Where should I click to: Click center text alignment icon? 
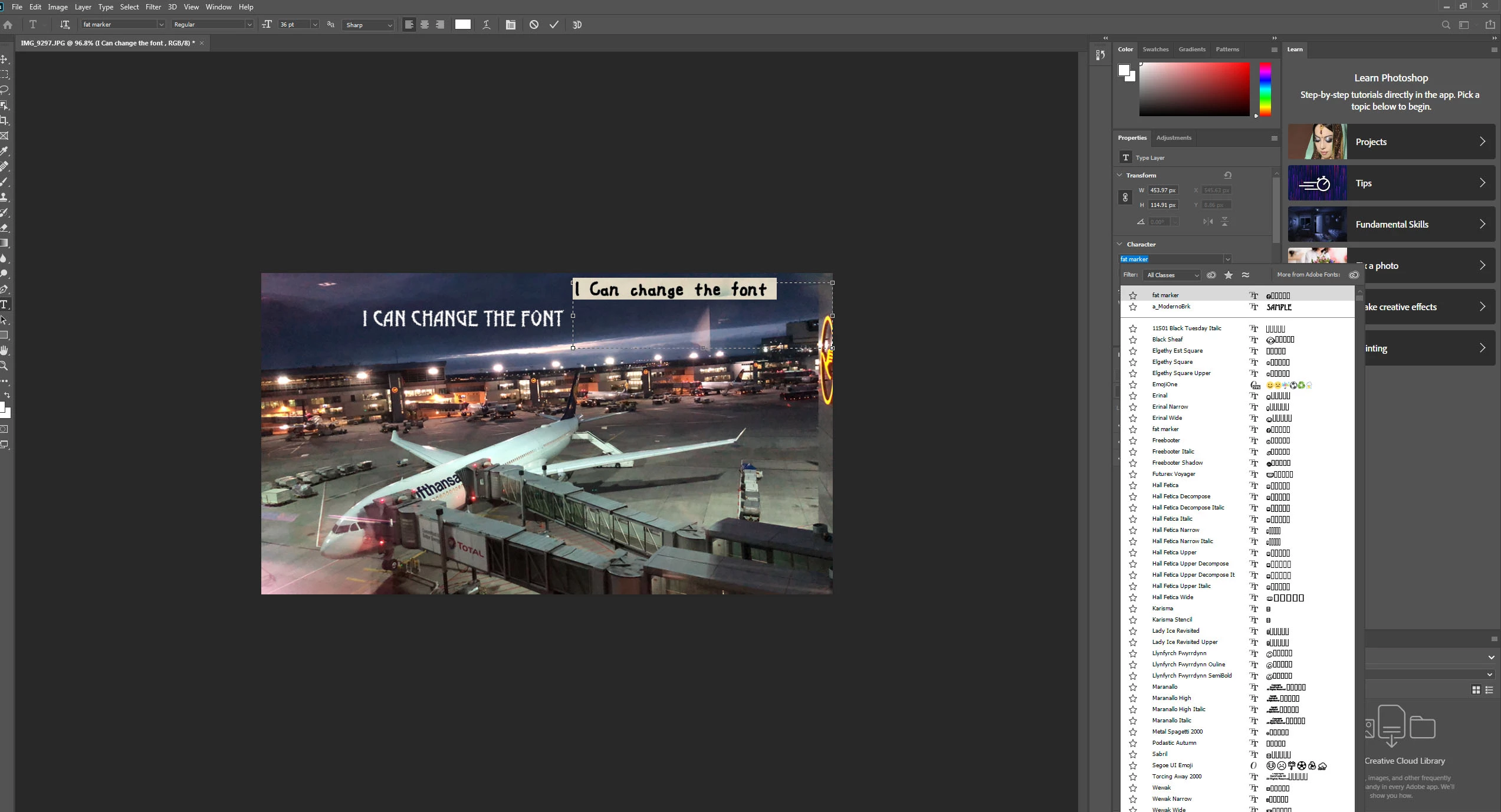(x=424, y=25)
